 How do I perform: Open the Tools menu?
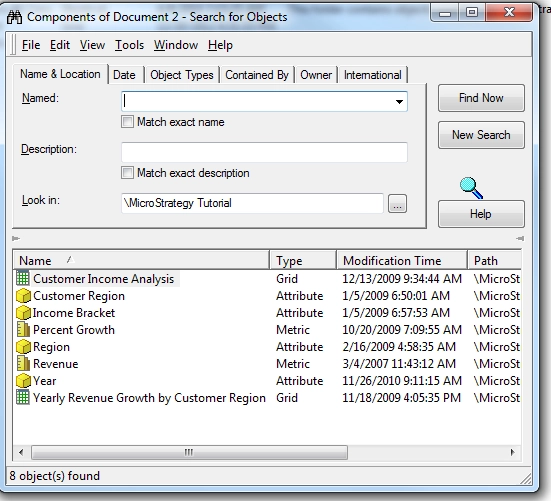(129, 45)
